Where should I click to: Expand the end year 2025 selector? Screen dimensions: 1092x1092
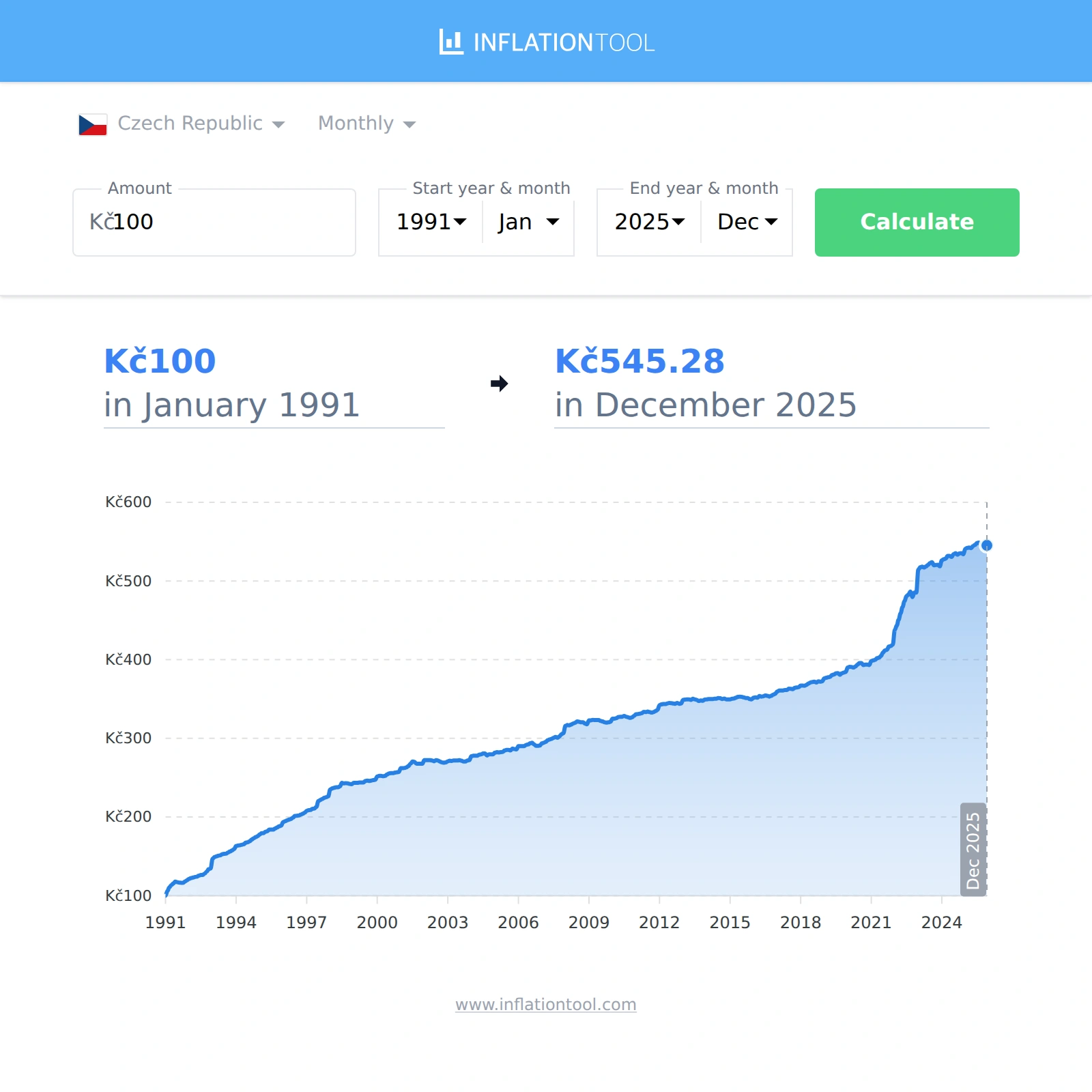pyautogui.click(x=649, y=222)
